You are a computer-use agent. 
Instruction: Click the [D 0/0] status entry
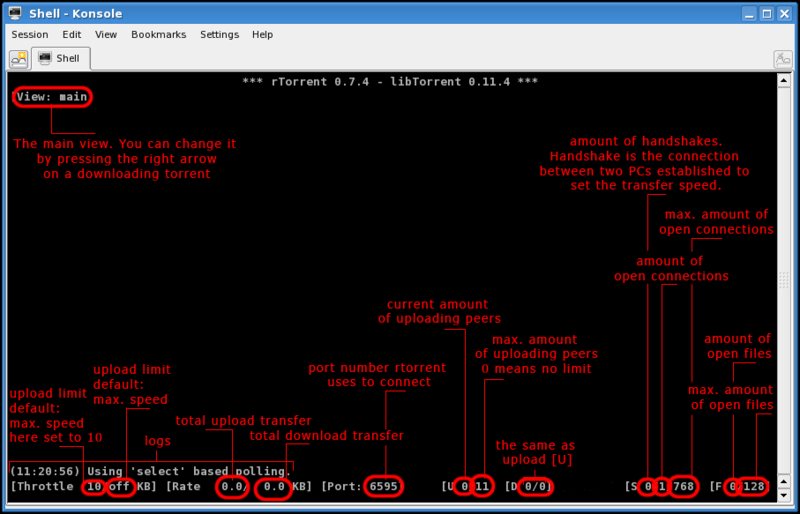pyautogui.click(x=531, y=486)
